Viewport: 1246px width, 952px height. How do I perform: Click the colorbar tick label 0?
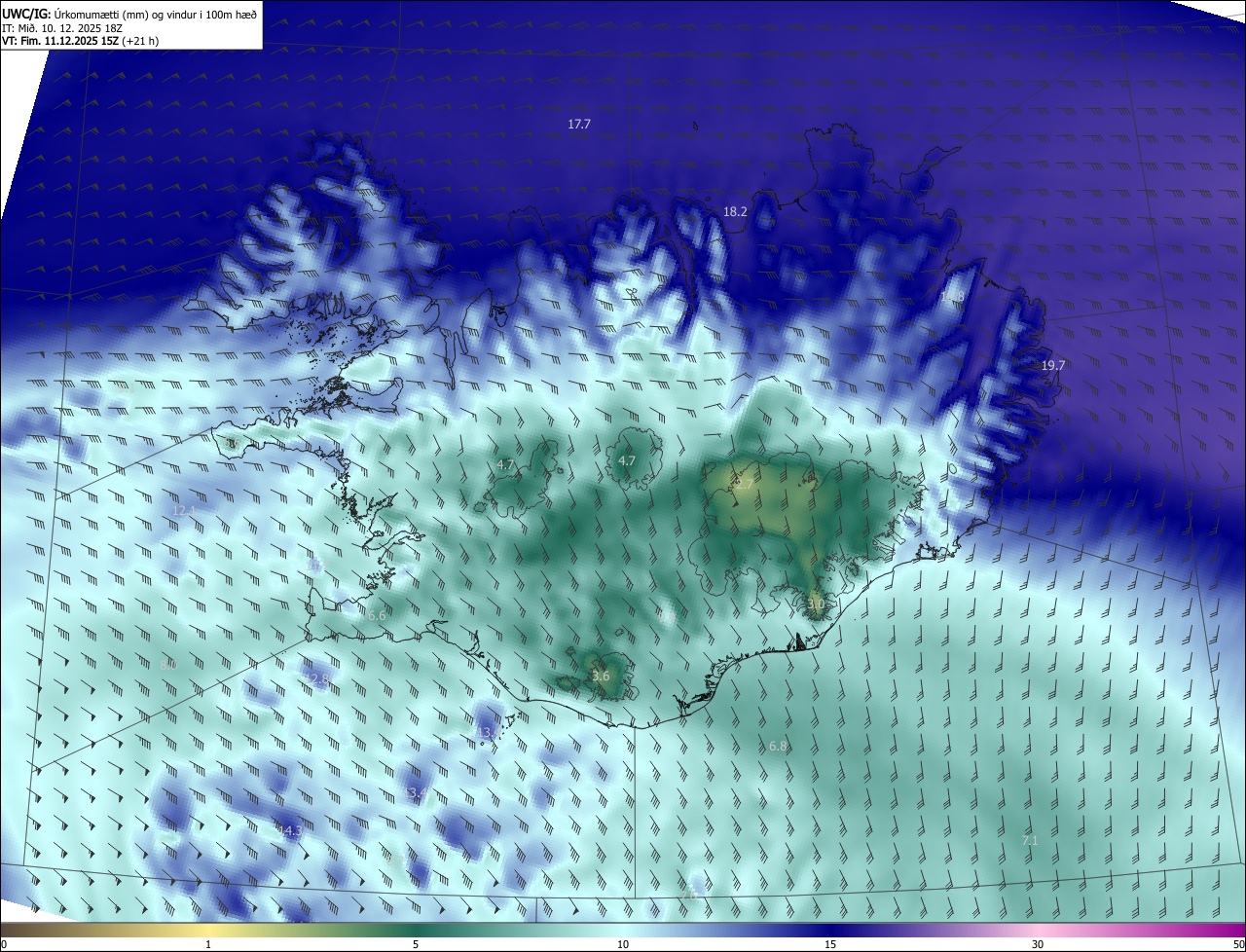coord(4,944)
